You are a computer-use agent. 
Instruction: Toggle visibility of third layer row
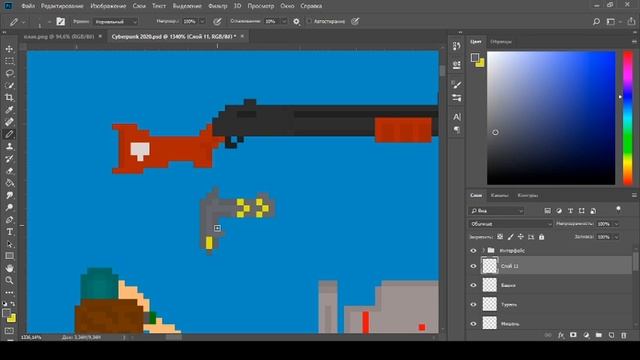coord(473,285)
